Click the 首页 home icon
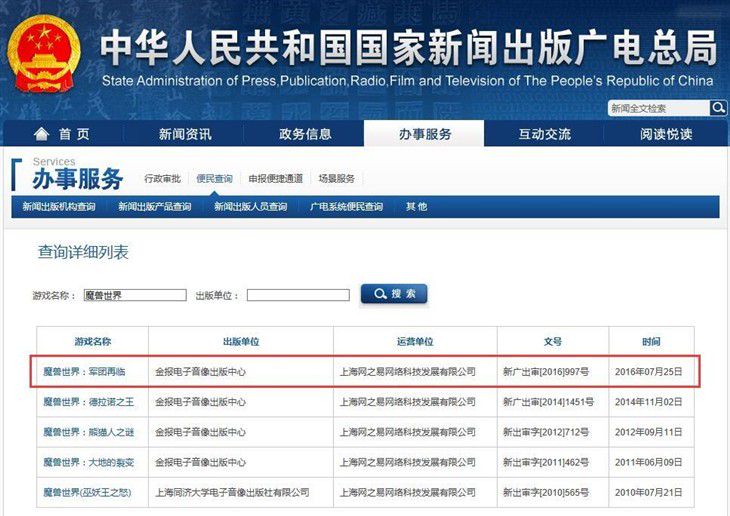The image size is (730, 516). pyautogui.click(x=41, y=134)
